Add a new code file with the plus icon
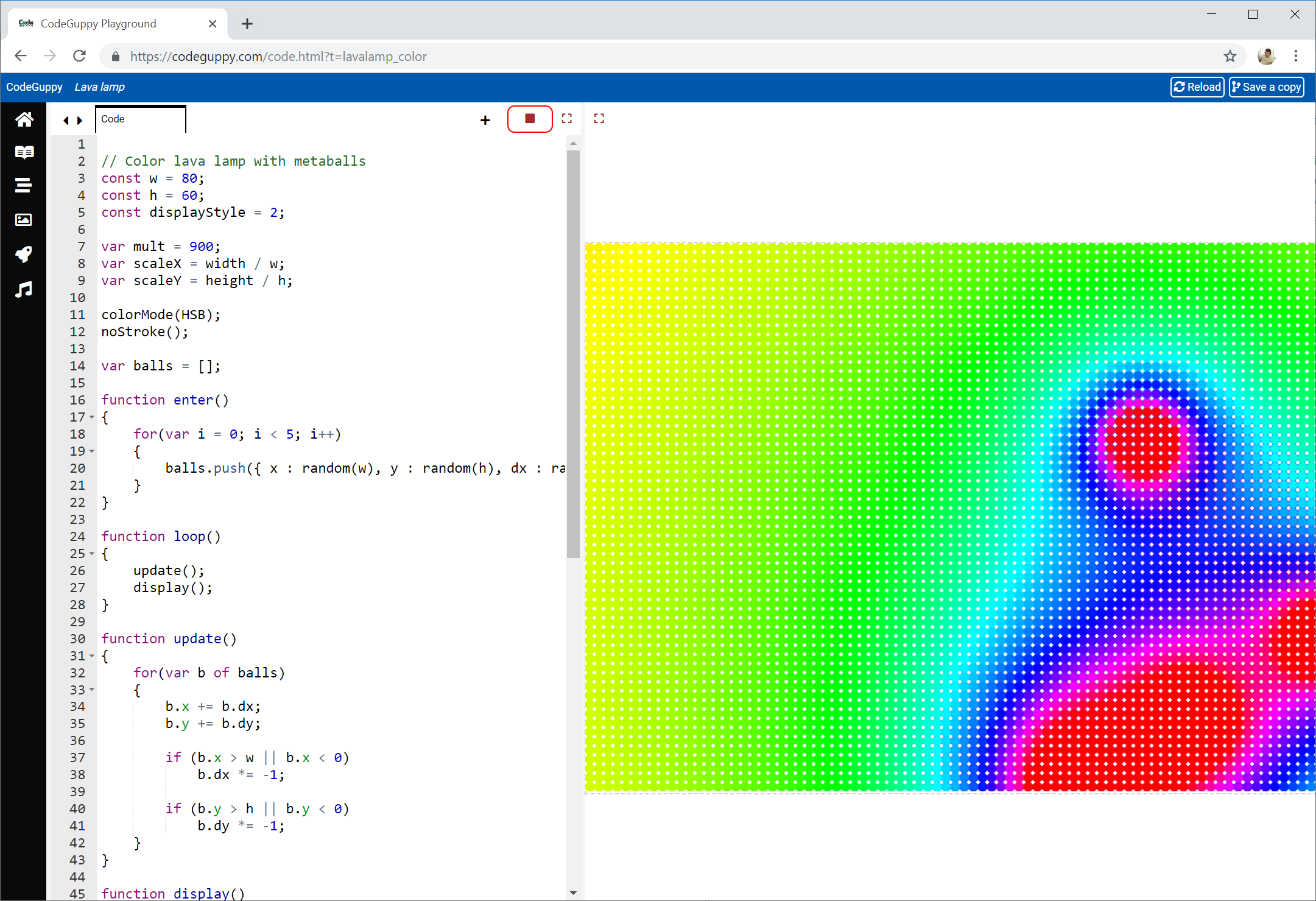 coord(484,119)
